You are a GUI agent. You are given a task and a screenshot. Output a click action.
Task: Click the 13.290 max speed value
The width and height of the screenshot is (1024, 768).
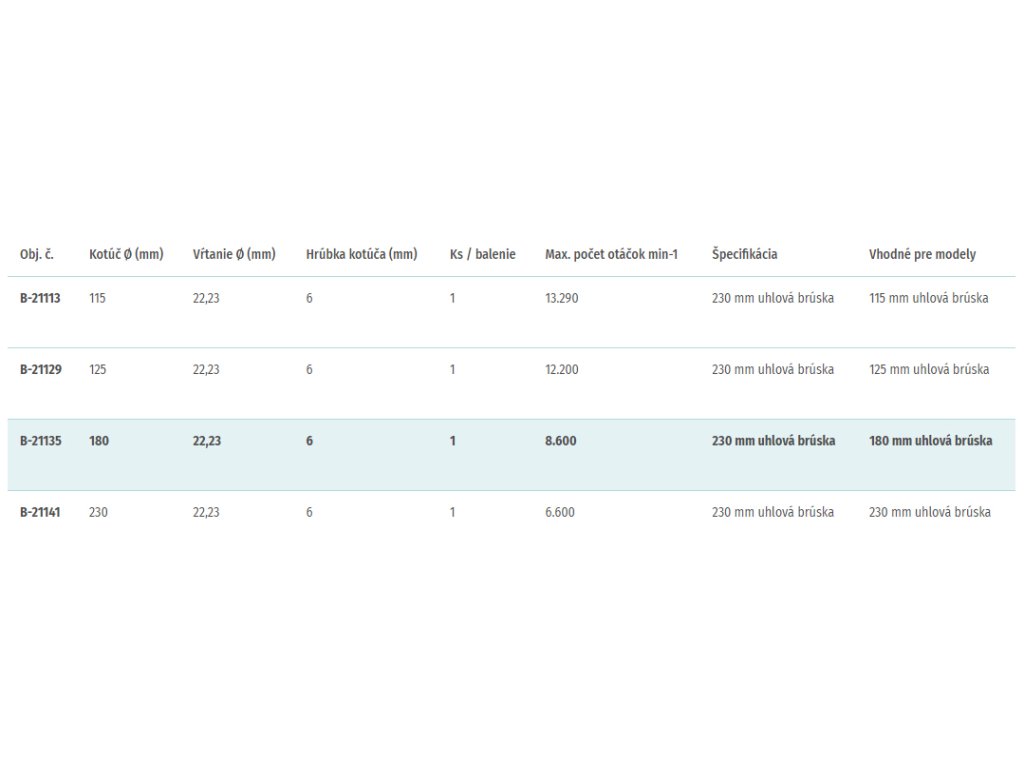(561, 298)
